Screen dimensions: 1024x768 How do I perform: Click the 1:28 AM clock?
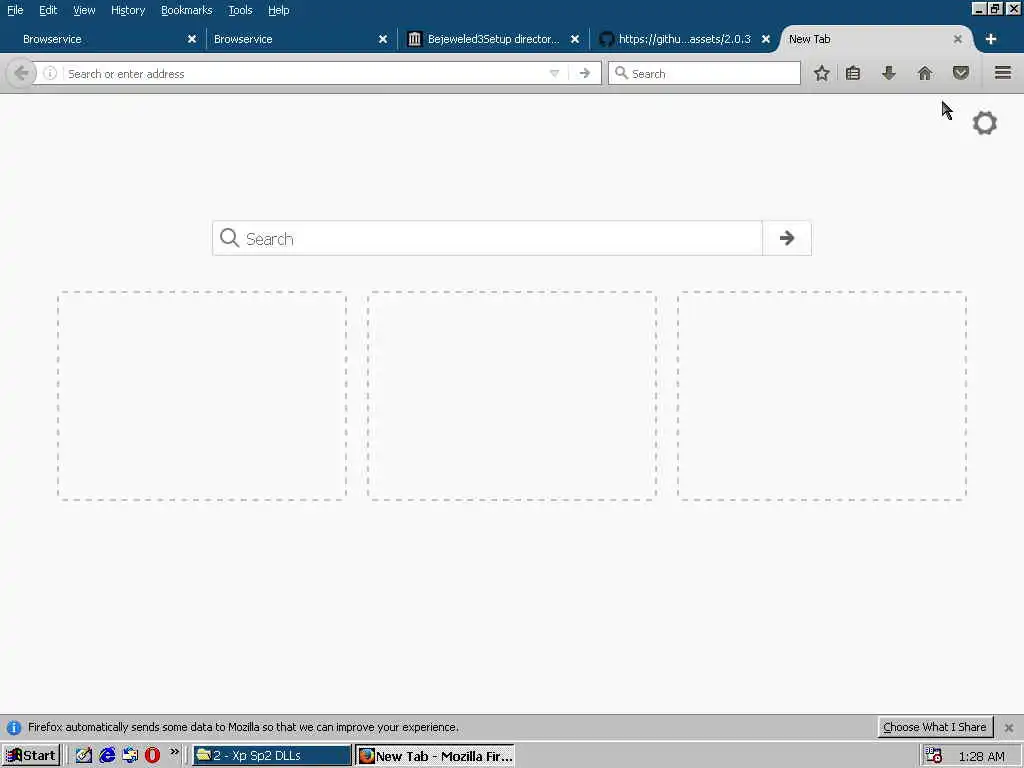[982, 756]
